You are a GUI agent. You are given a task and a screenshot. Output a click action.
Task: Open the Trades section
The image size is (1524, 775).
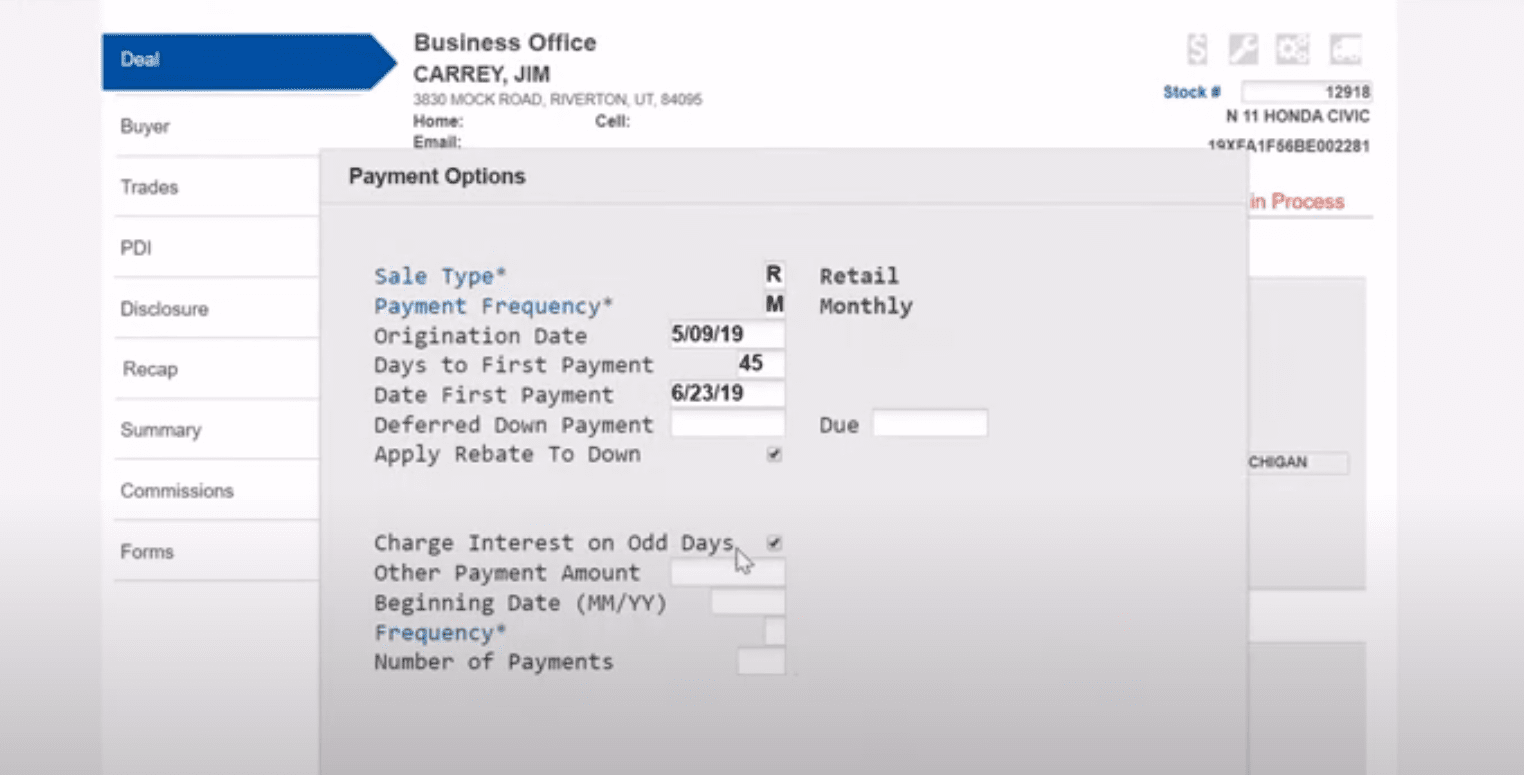[150, 187]
